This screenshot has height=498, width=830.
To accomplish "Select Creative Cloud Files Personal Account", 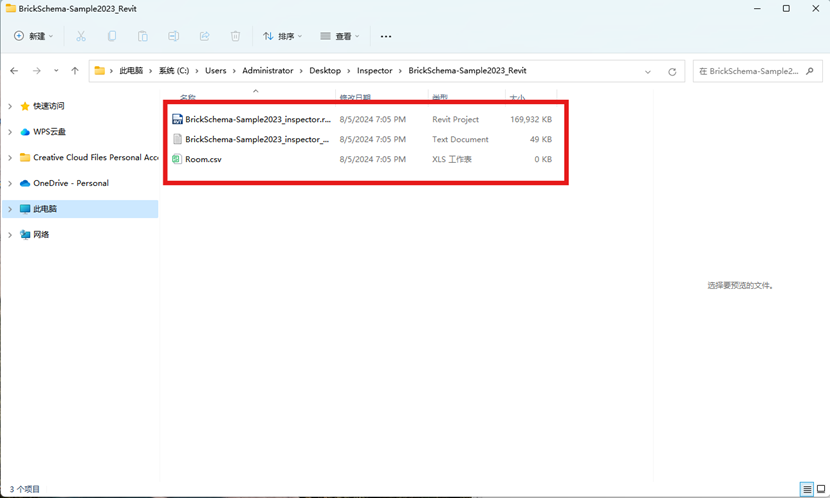I will click(89, 157).
